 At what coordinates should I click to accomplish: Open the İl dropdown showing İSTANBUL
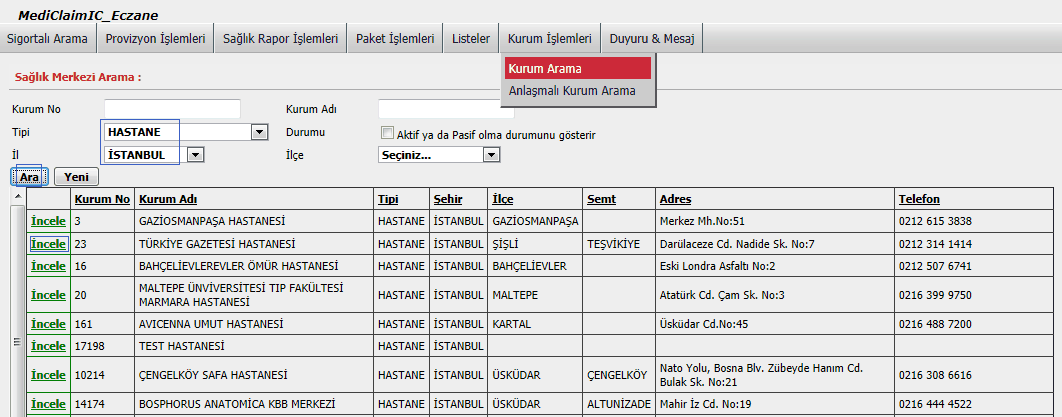click(x=196, y=155)
